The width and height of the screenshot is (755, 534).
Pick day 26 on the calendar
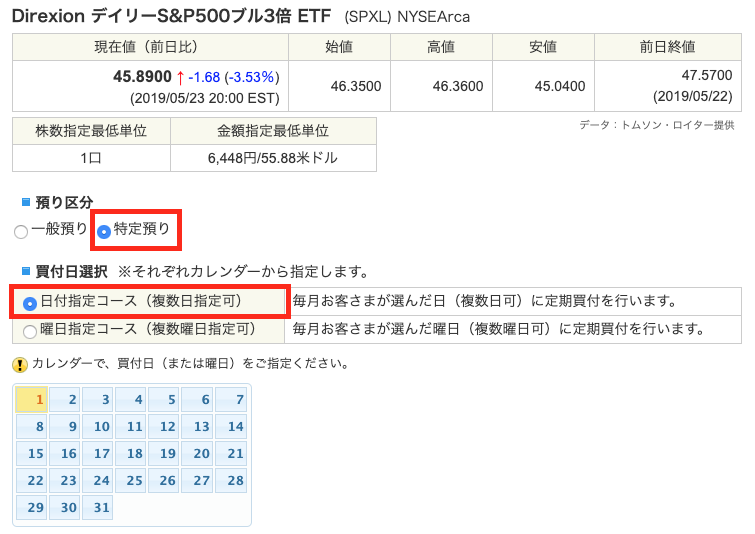point(164,481)
